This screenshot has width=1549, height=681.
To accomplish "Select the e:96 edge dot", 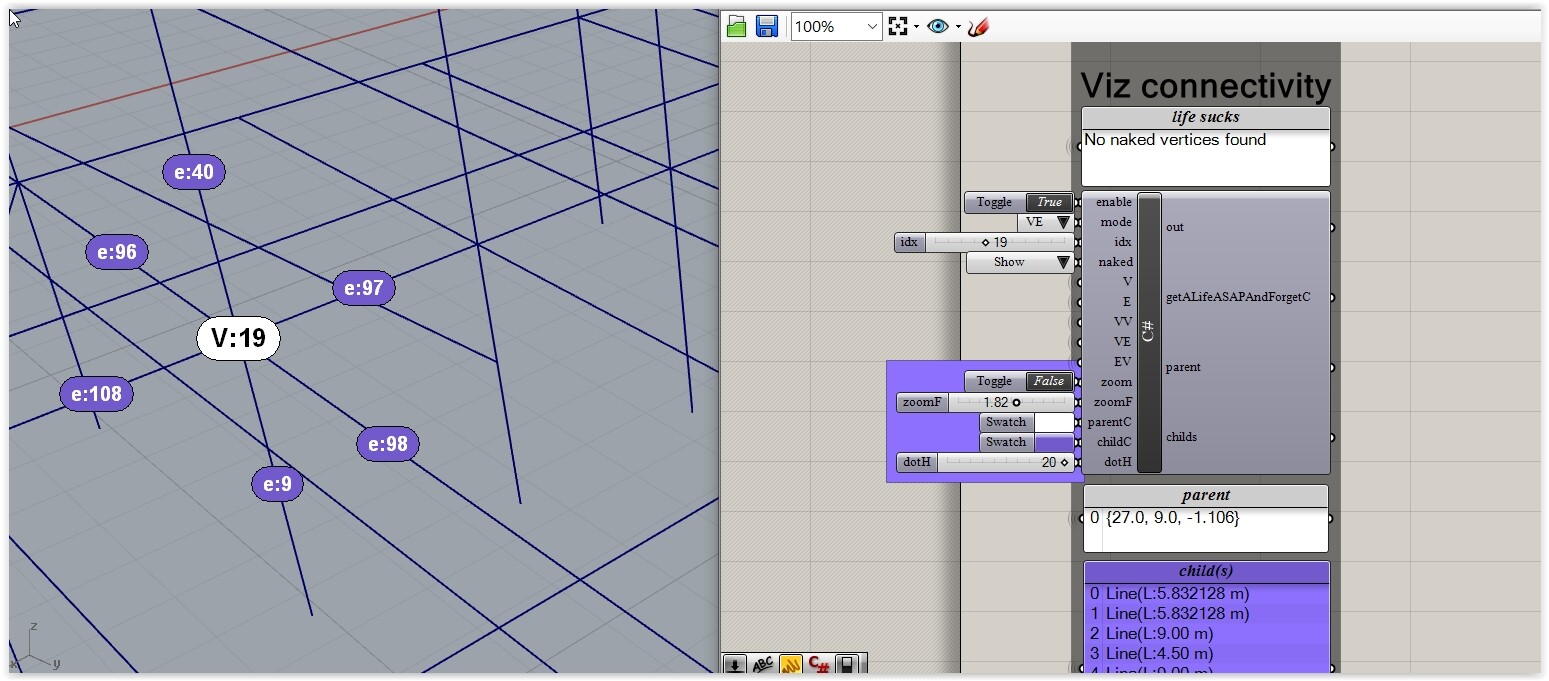I will click(117, 252).
